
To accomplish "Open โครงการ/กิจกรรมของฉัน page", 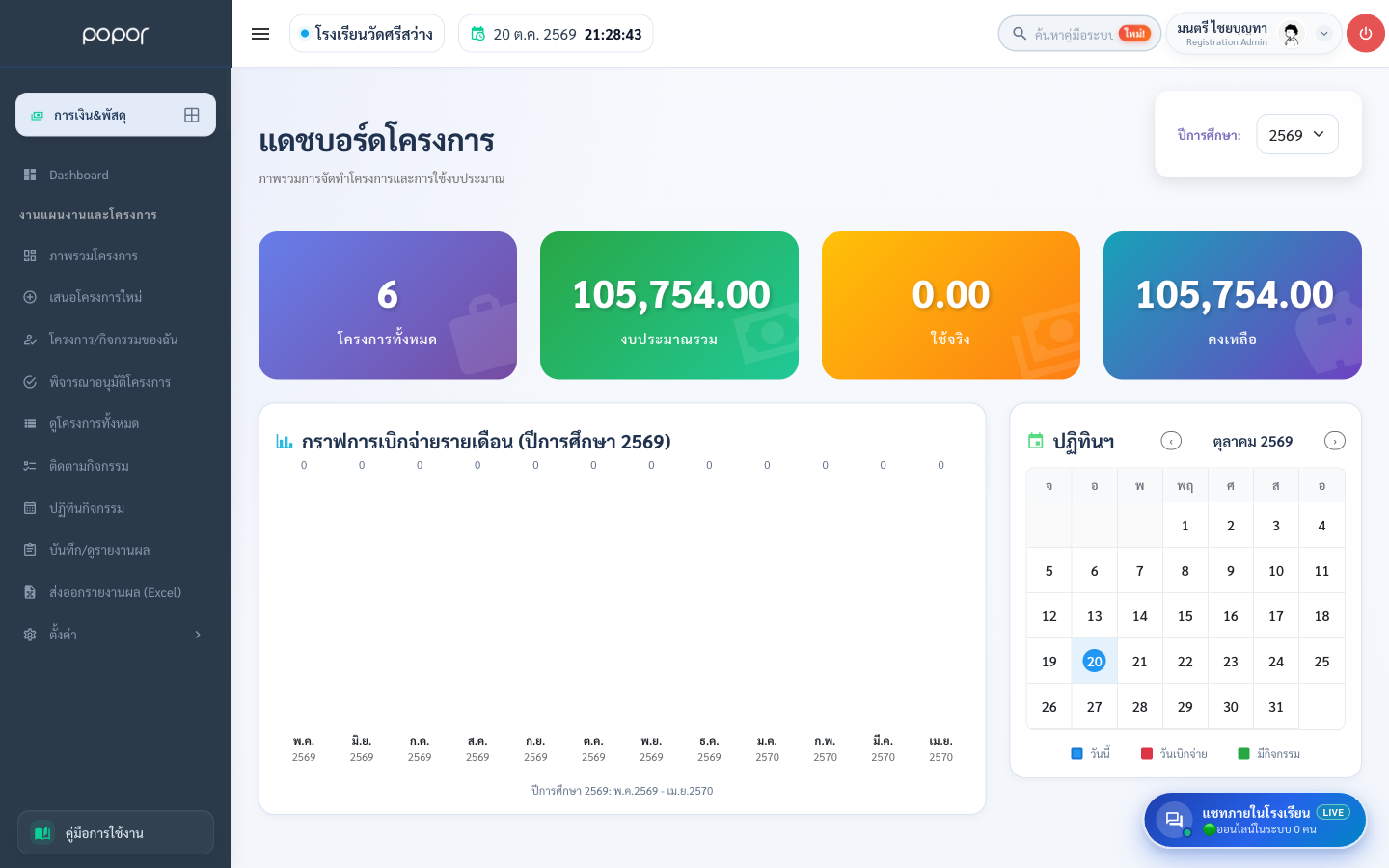I will [116, 339].
